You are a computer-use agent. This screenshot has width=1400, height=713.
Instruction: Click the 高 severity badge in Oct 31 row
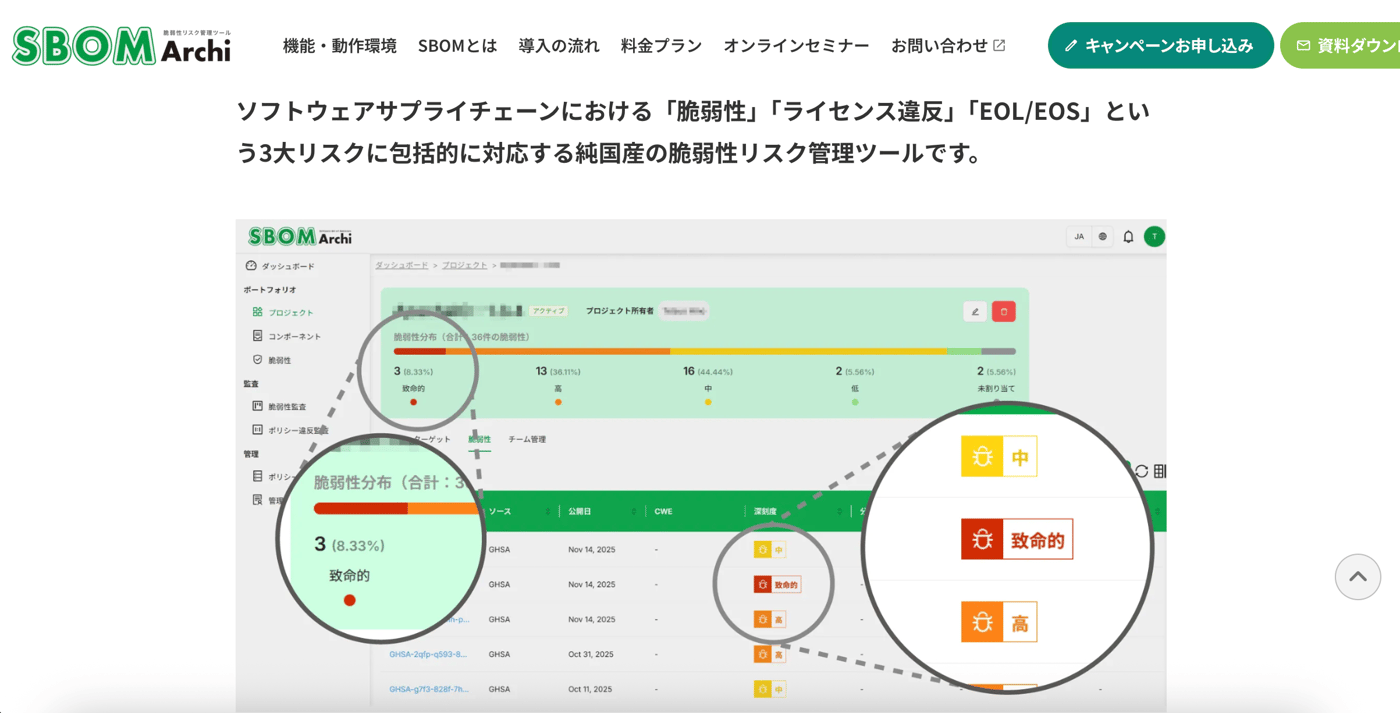[x=769, y=654]
